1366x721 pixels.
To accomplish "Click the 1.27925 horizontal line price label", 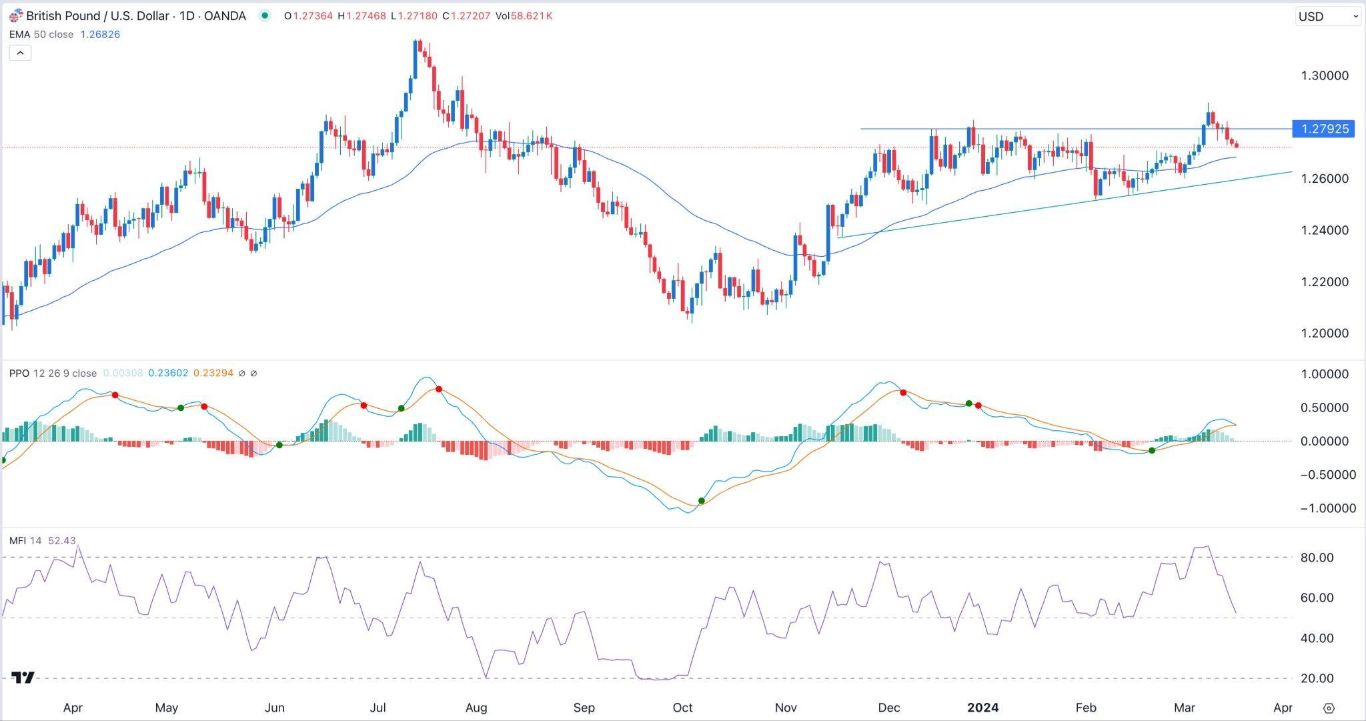I will 1323,129.
